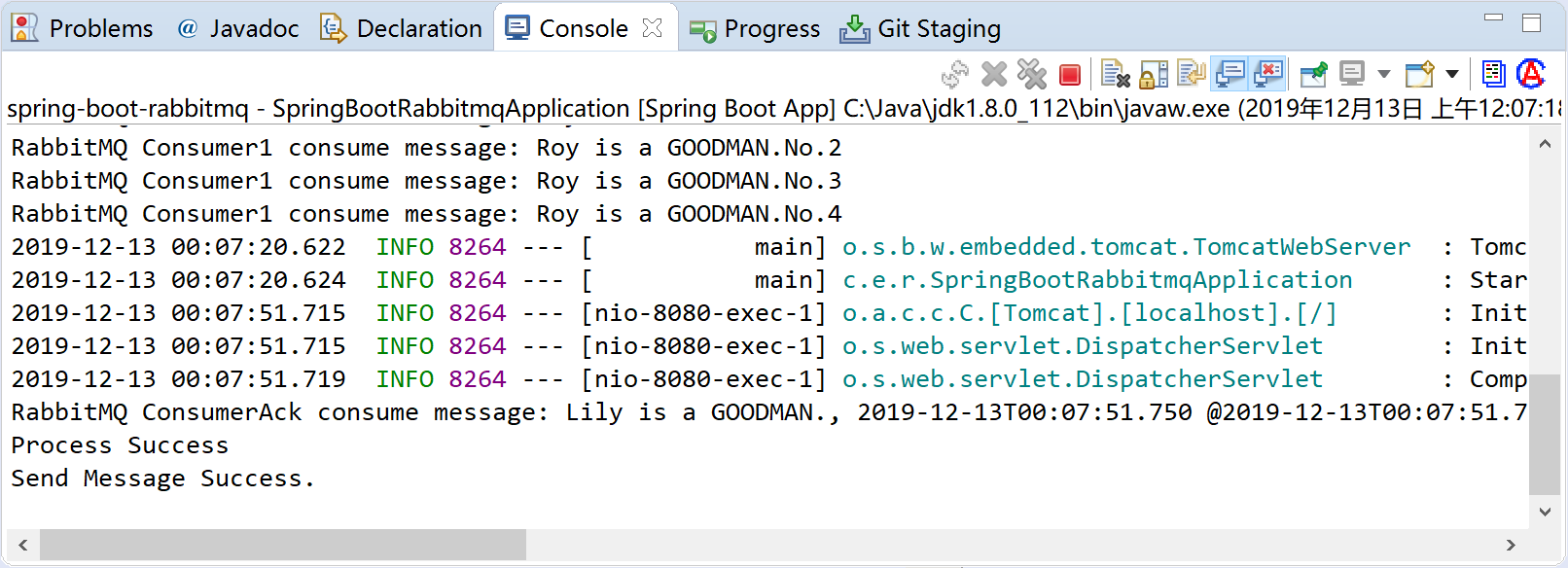
Task: Click the ANSI console red A icon
Action: pyautogui.click(x=1531, y=74)
